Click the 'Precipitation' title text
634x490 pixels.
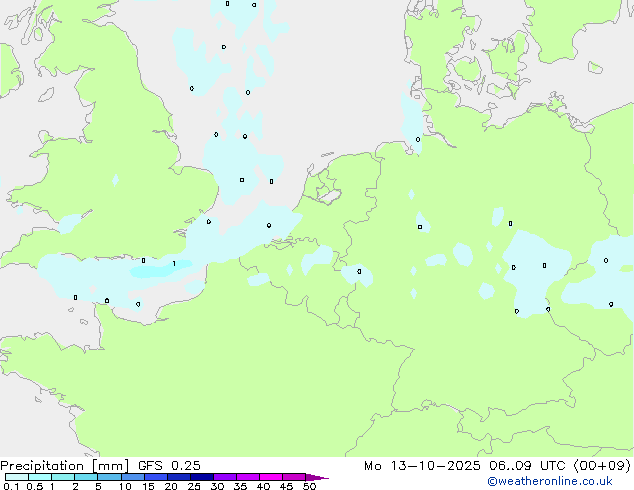[42, 466]
